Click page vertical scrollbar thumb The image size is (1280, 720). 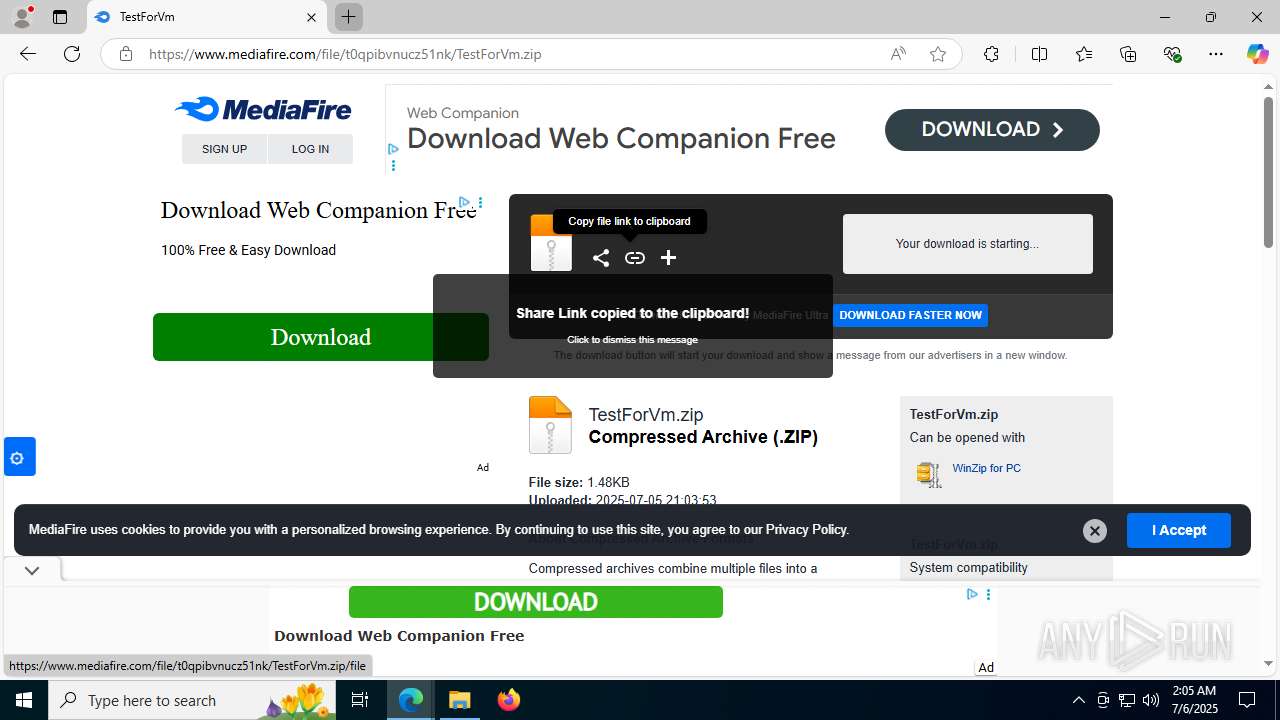pos(1268,171)
